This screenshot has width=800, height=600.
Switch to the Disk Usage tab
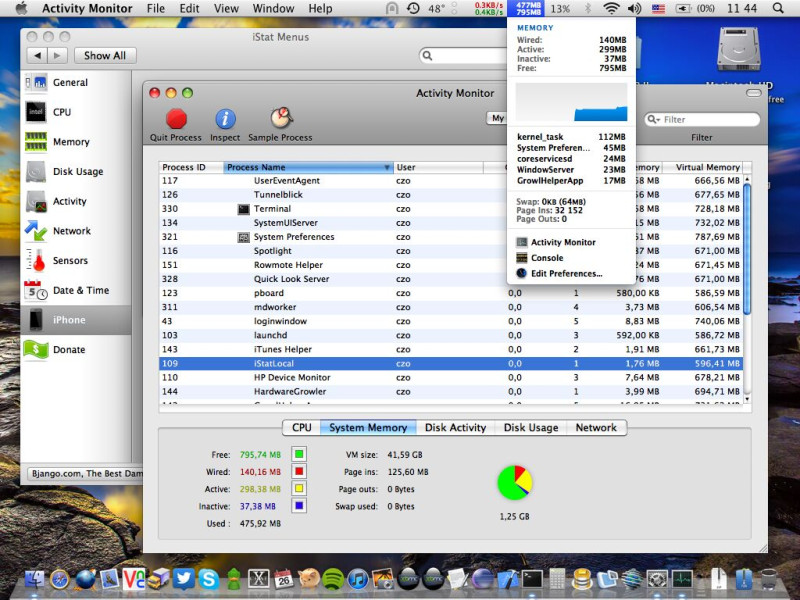pos(531,428)
